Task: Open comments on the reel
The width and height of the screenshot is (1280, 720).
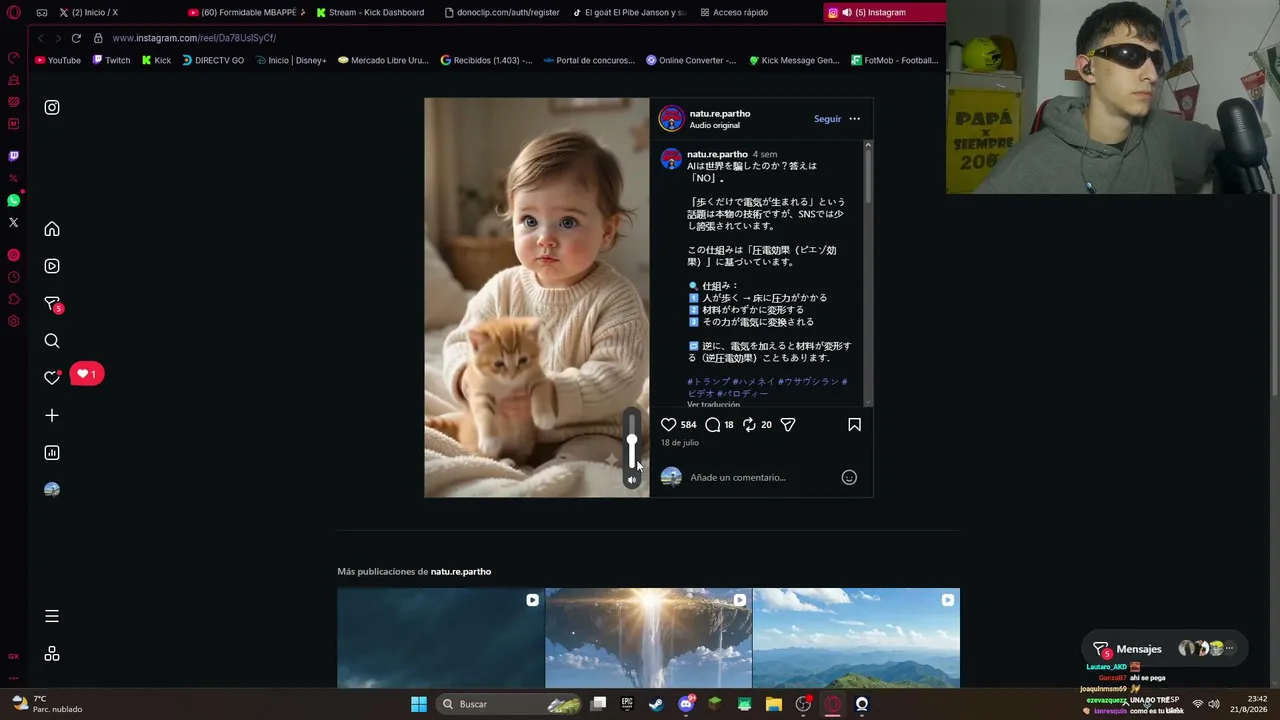Action: (713, 425)
